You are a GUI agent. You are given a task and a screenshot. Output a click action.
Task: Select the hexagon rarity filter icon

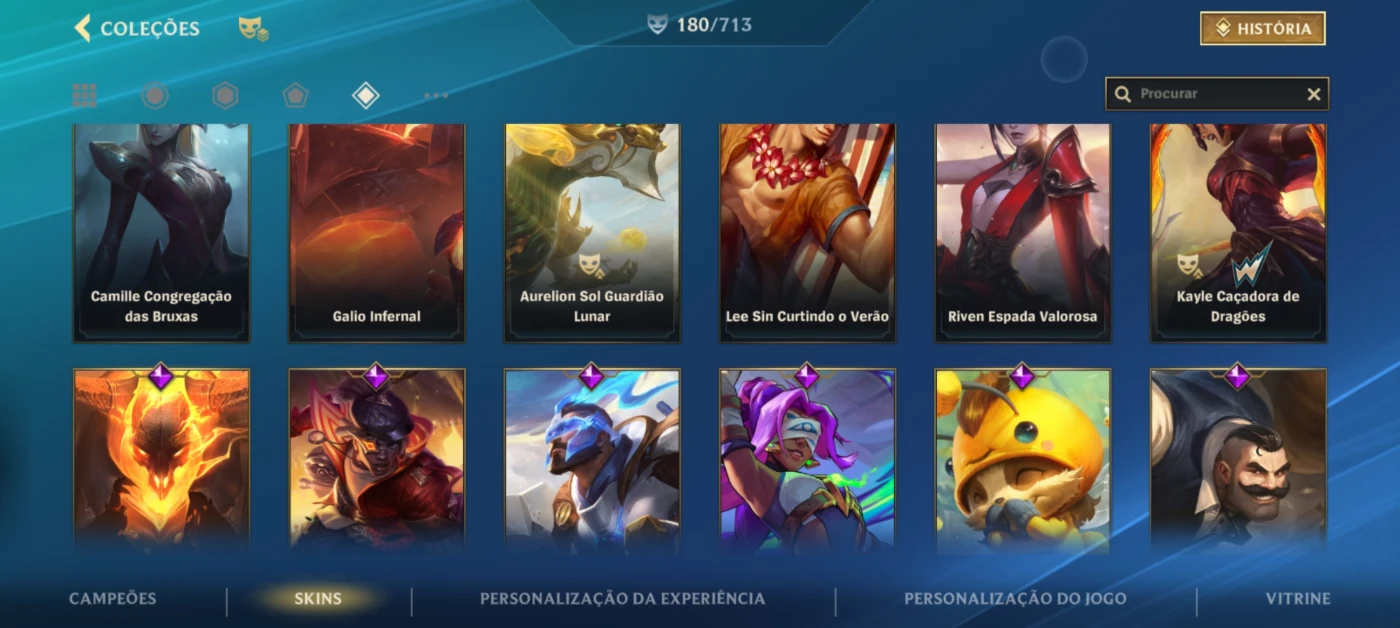pos(225,95)
